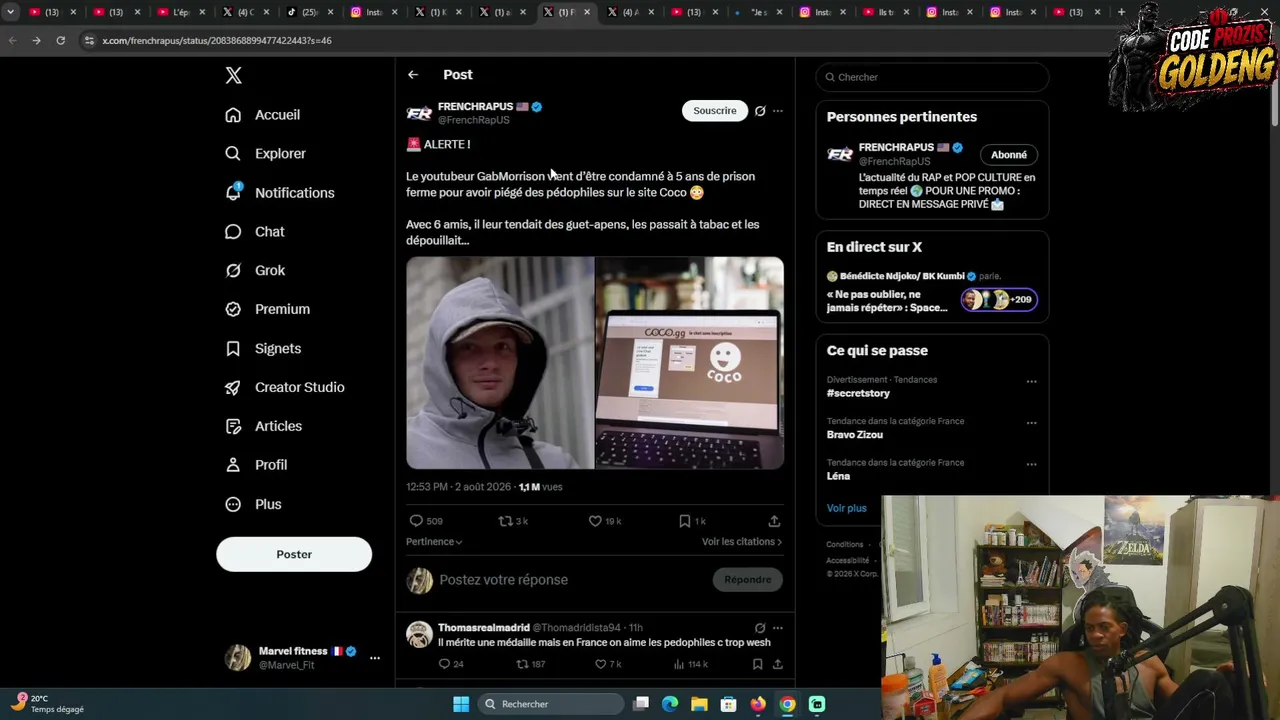The image size is (1280, 720).
Task: Click the browser back arrow
Action: (x=12, y=41)
